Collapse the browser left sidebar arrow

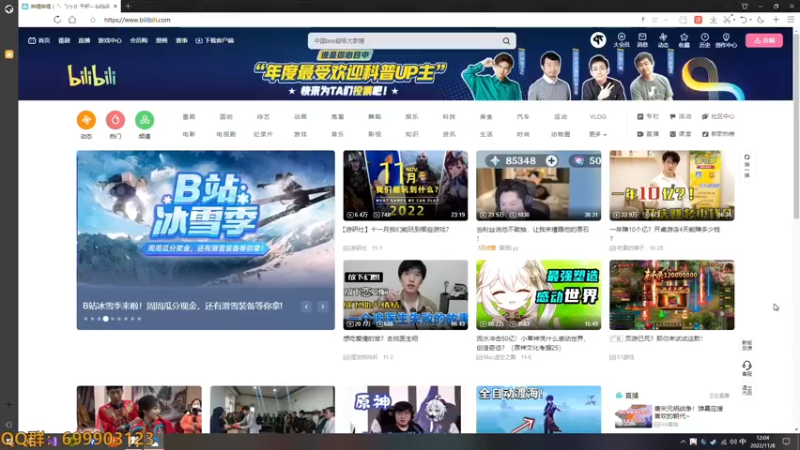click(9, 424)
